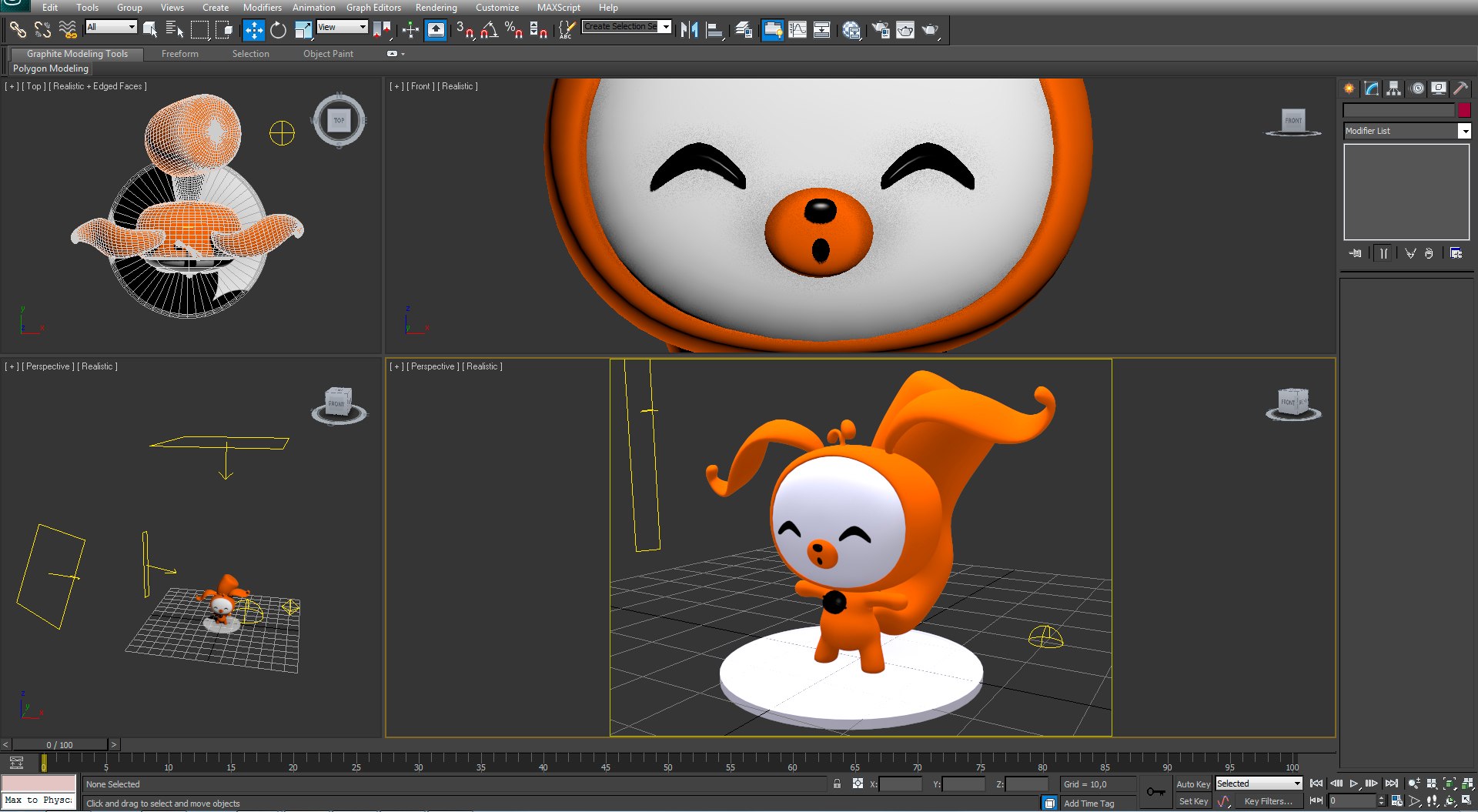Image resolution: width=1478 pixels, height=812 pixels.
Task: Click the Mirror tool icon
Action: click(689, 30)
